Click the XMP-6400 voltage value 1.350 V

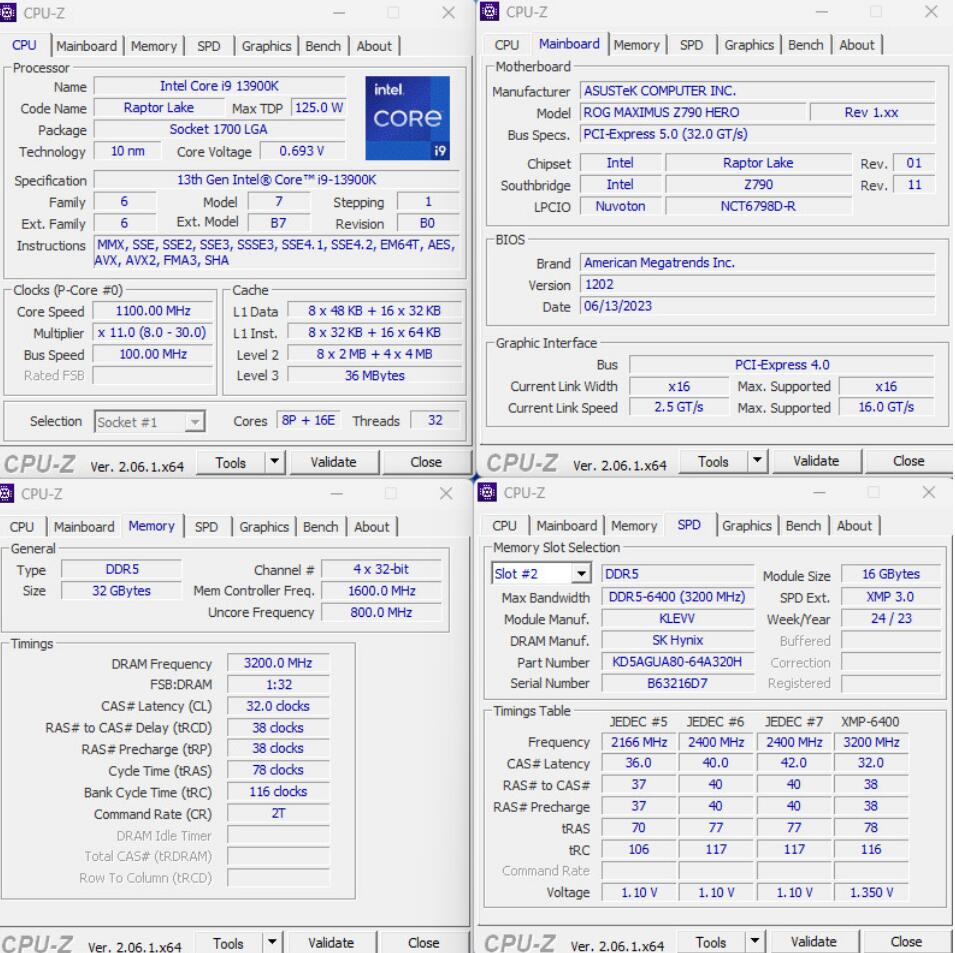(871, 893)
